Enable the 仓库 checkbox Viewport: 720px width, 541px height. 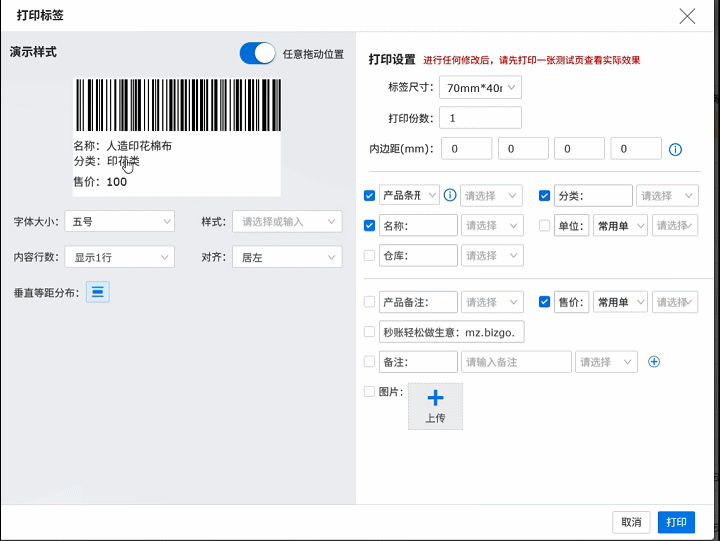pyautogui.click(x=370, y=256)
